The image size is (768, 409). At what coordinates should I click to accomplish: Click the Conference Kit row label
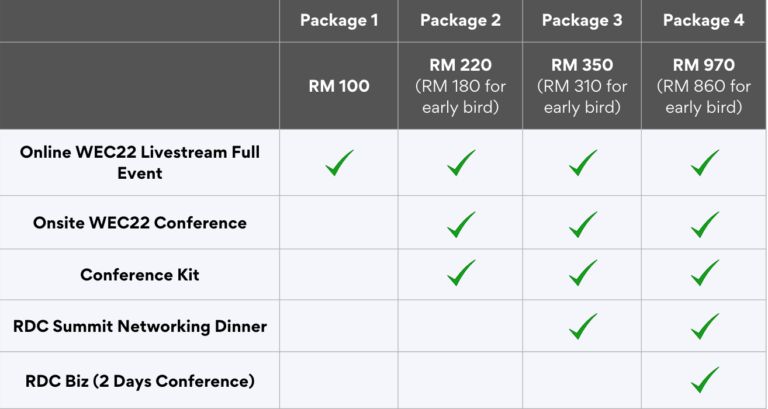click(x=140, y=274)
